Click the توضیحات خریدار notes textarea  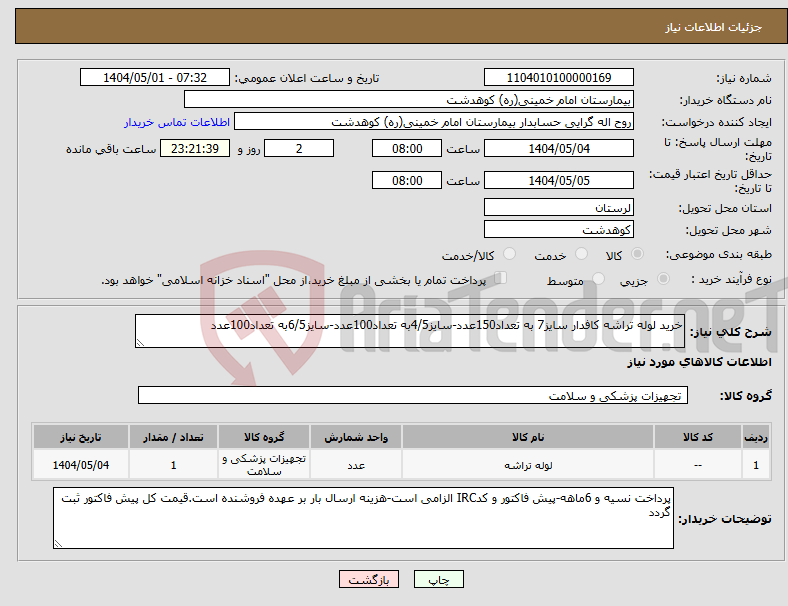pyautogui.click(x=363, y=518)
